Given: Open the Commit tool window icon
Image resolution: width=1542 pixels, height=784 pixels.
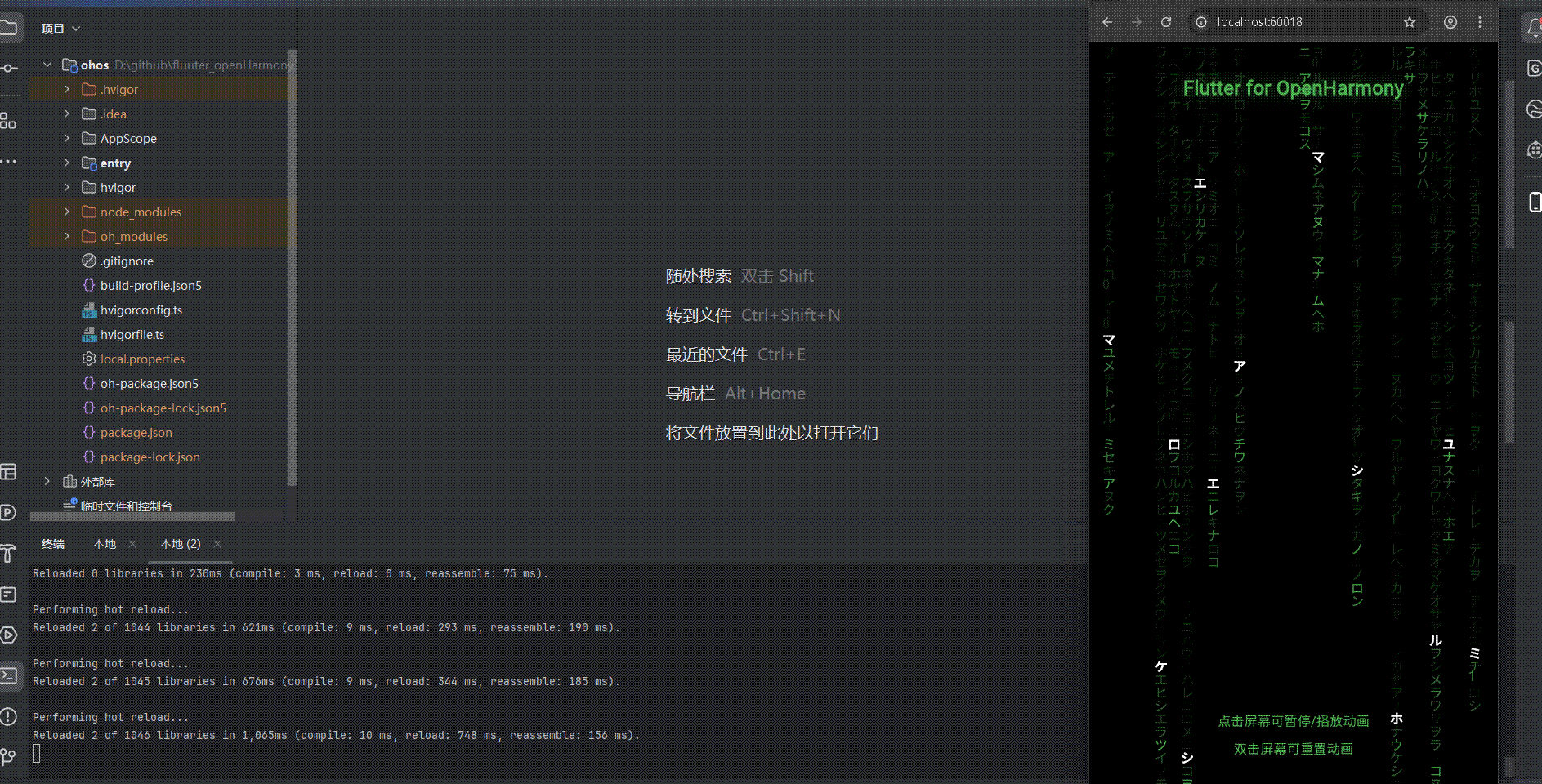Looking at the screenshot, I should 8,68.
